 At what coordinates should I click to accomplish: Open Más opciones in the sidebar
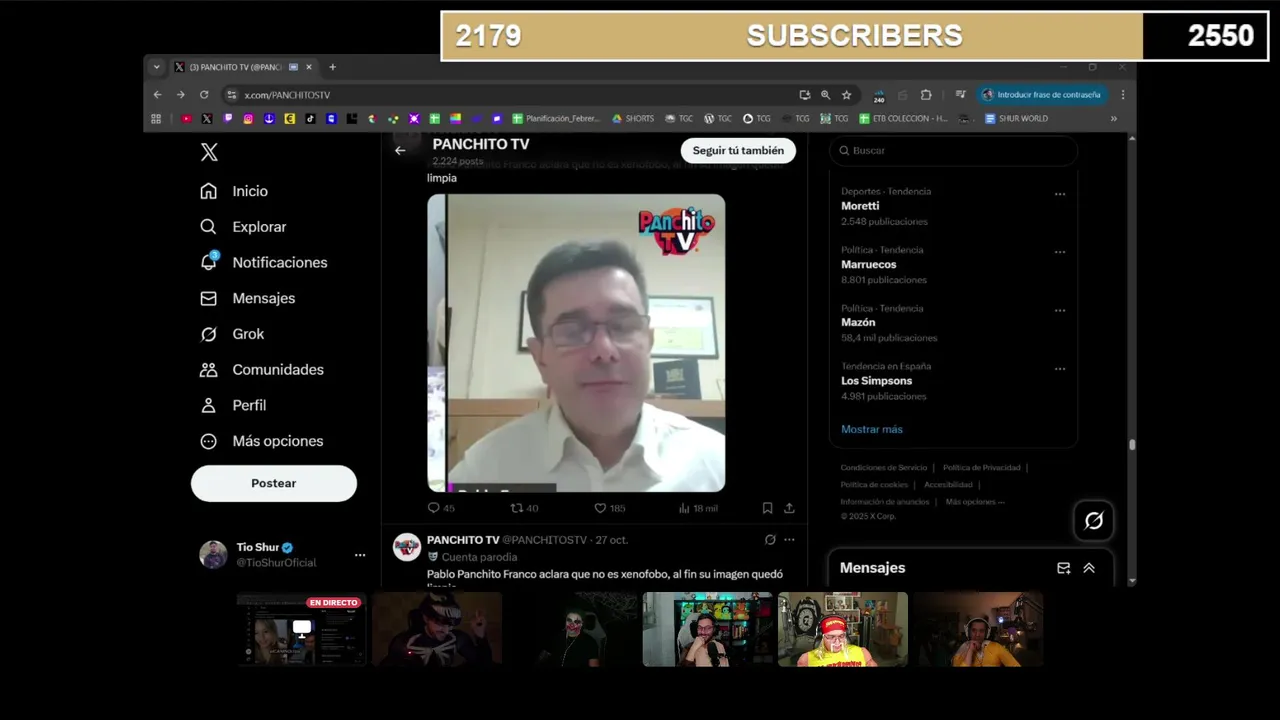tap(261, 441)
